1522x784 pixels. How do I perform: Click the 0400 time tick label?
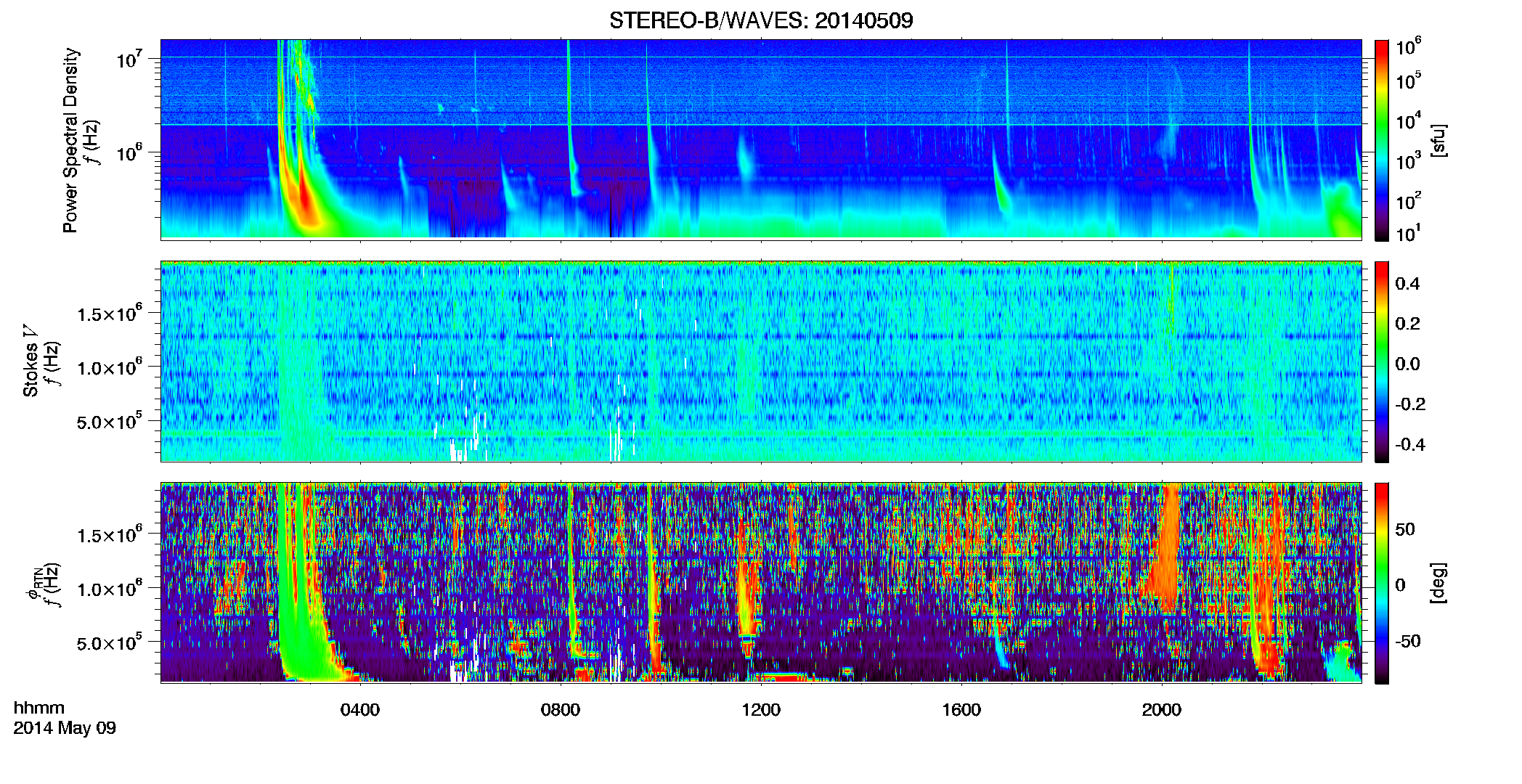360,710
